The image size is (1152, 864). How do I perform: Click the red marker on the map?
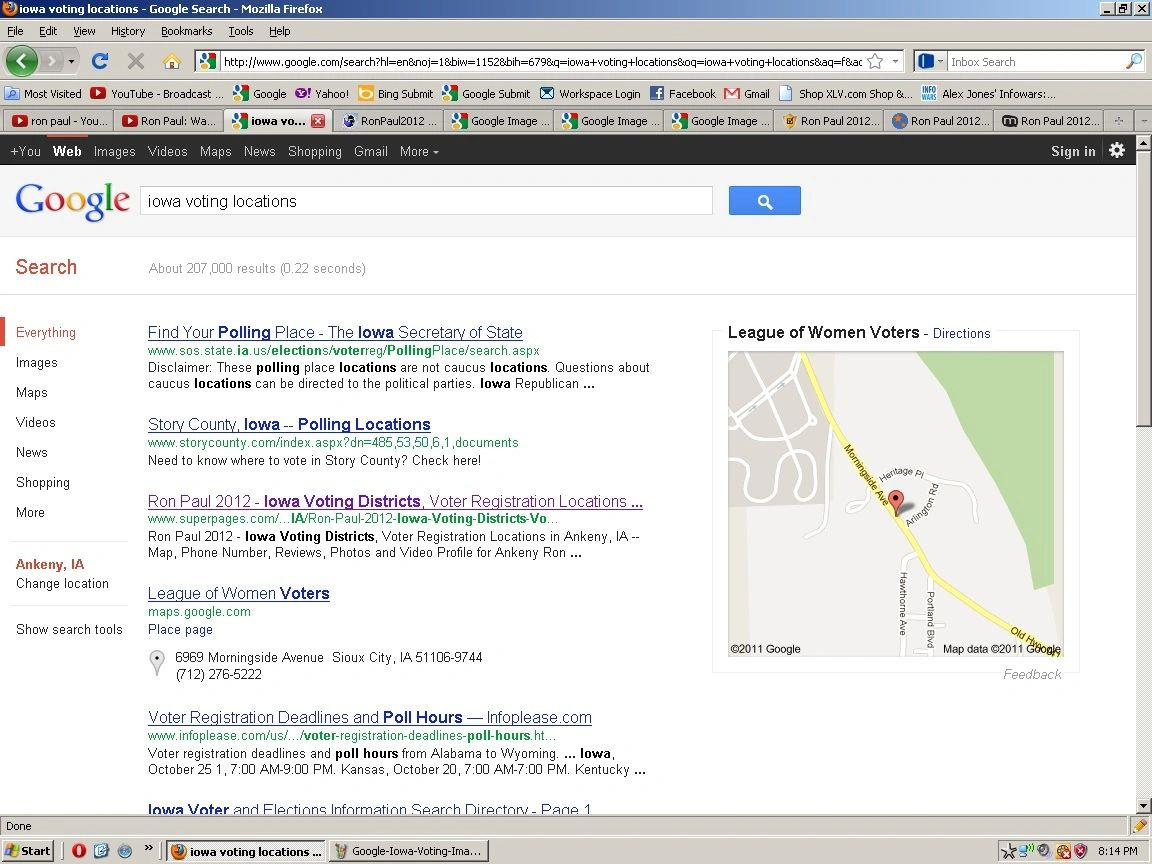coord(895,501)
